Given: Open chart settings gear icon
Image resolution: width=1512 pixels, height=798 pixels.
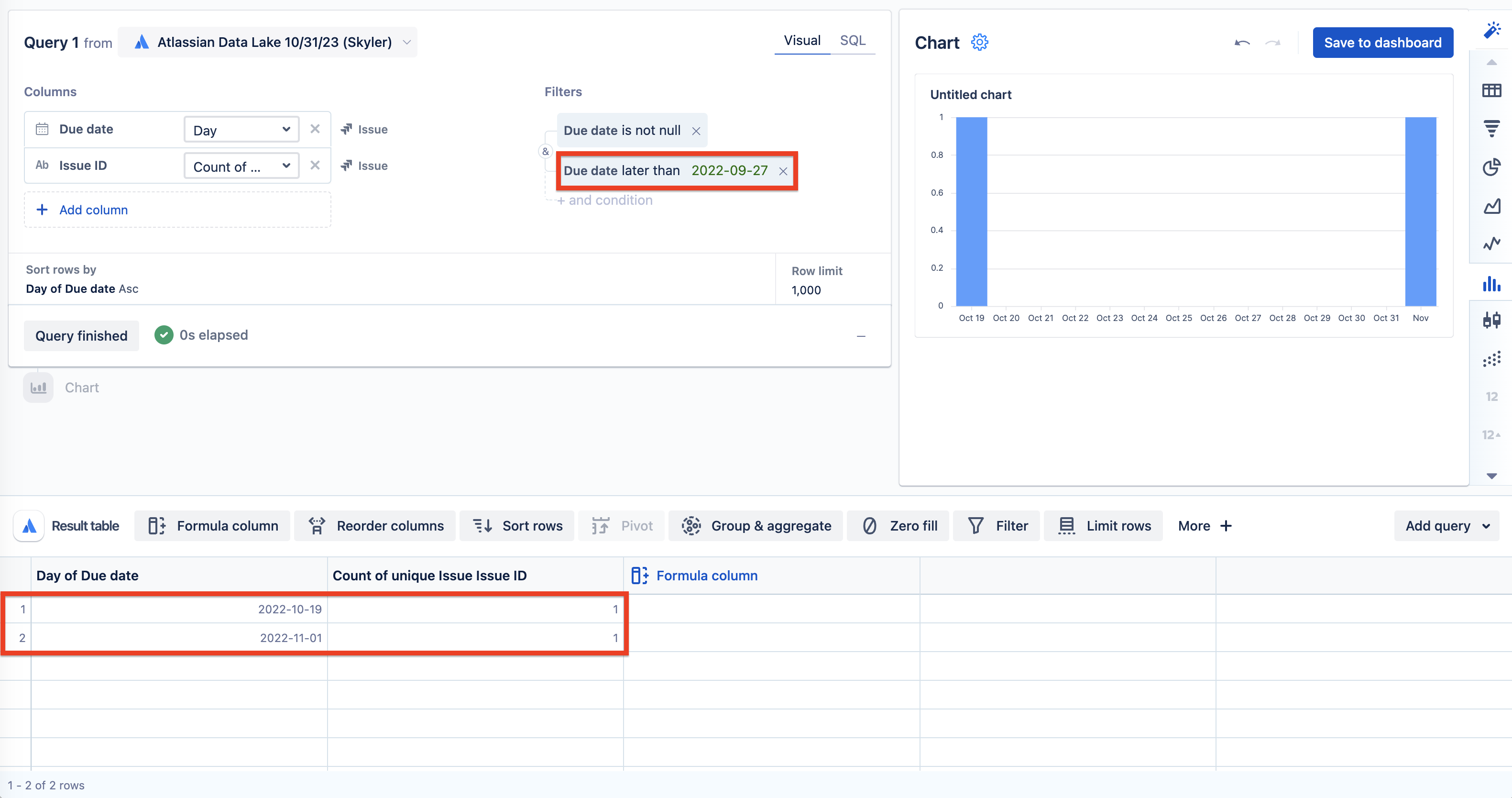Looking at the screenshot, I should [979, 42].
